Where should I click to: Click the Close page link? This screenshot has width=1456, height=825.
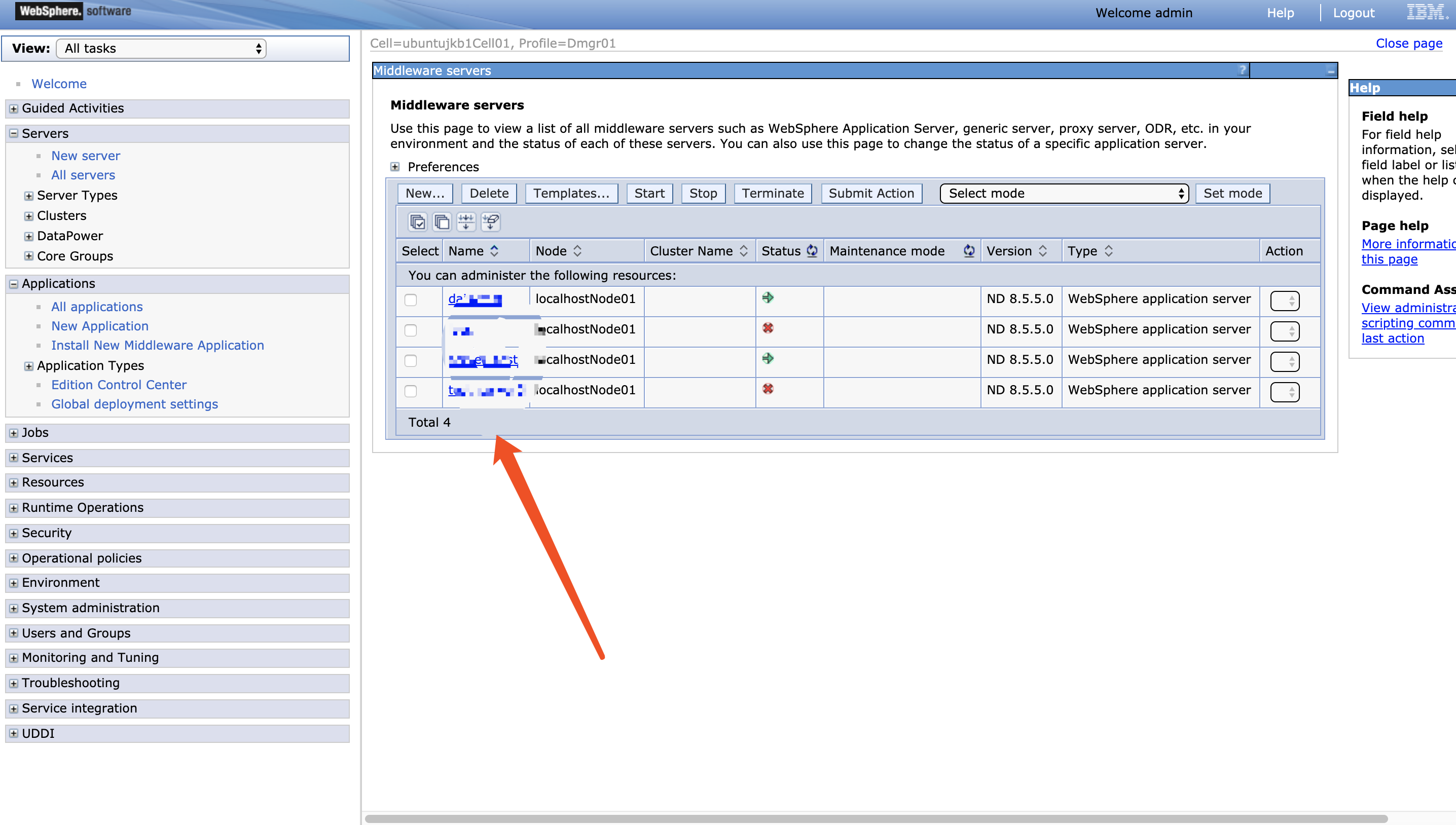(1409, 44)
